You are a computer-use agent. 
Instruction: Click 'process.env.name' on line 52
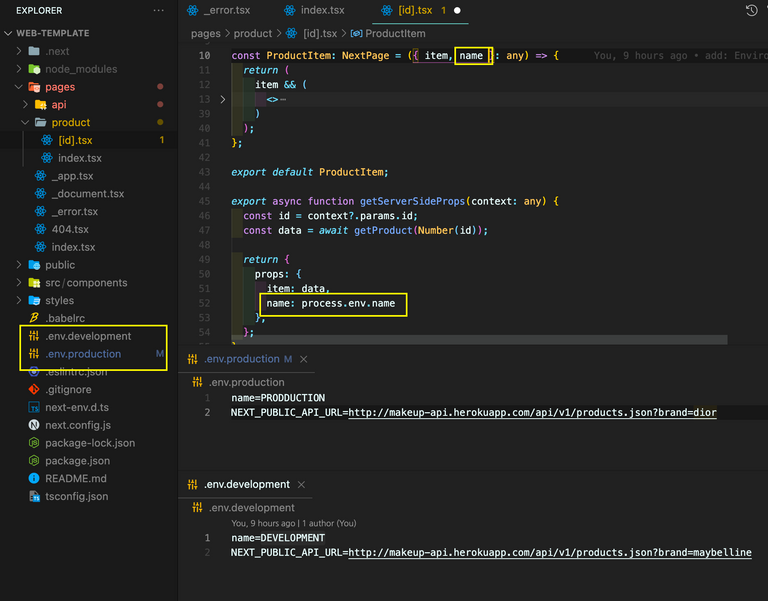[x=348, y=303]
